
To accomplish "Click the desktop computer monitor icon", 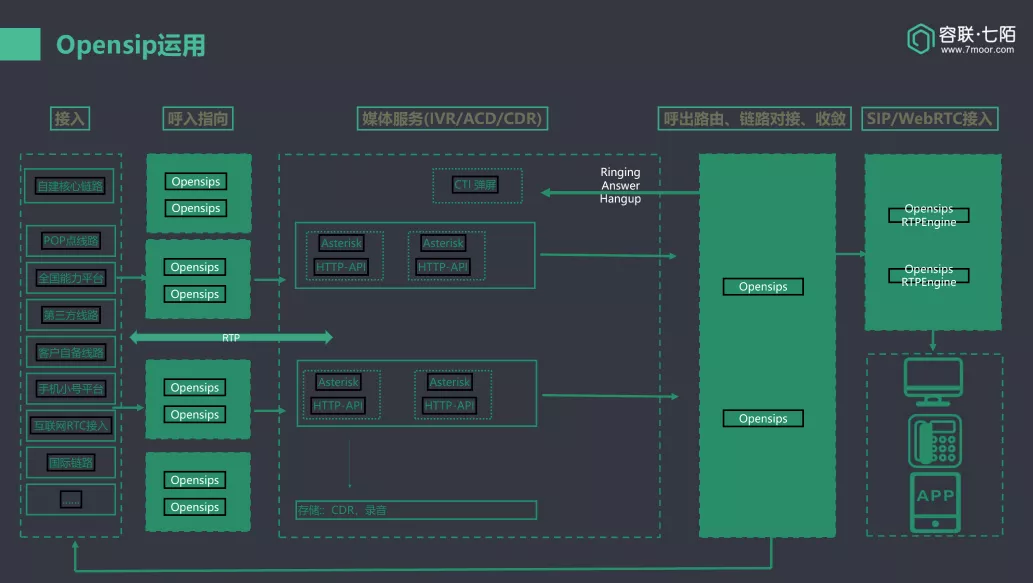I will 932,381.
